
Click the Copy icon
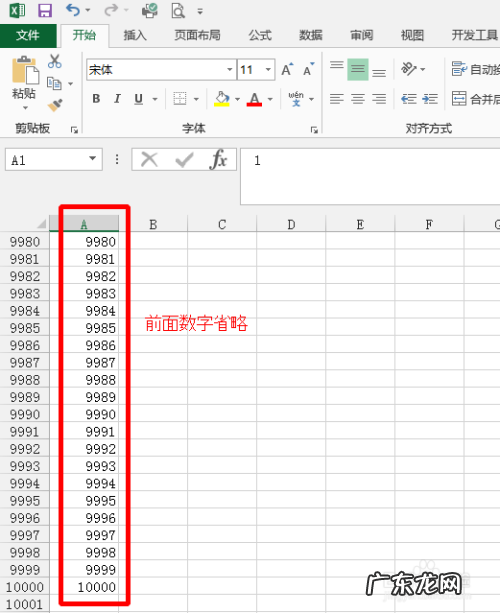[54, 83]
